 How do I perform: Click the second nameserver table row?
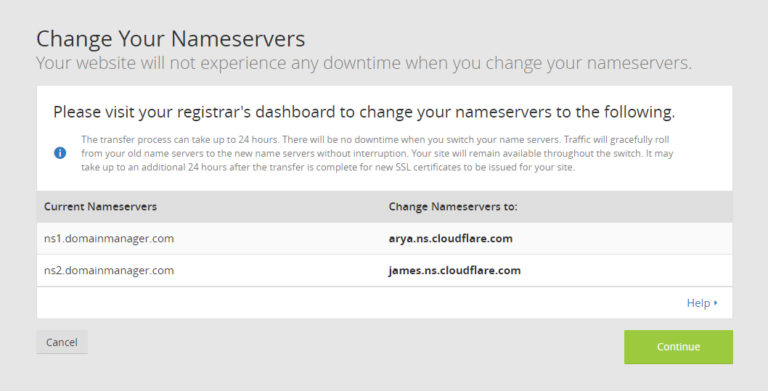coord(384,270)
